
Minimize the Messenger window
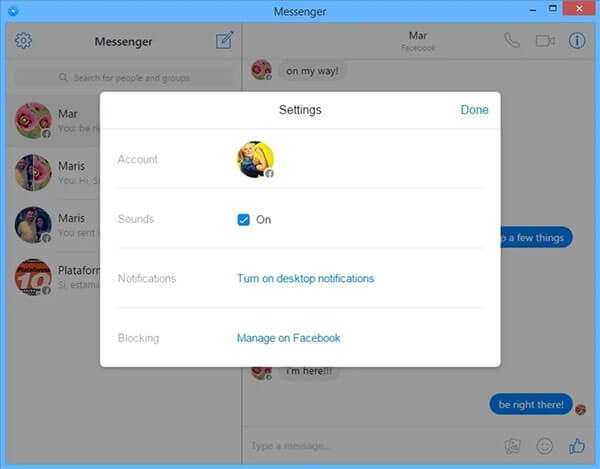[533, 10]
